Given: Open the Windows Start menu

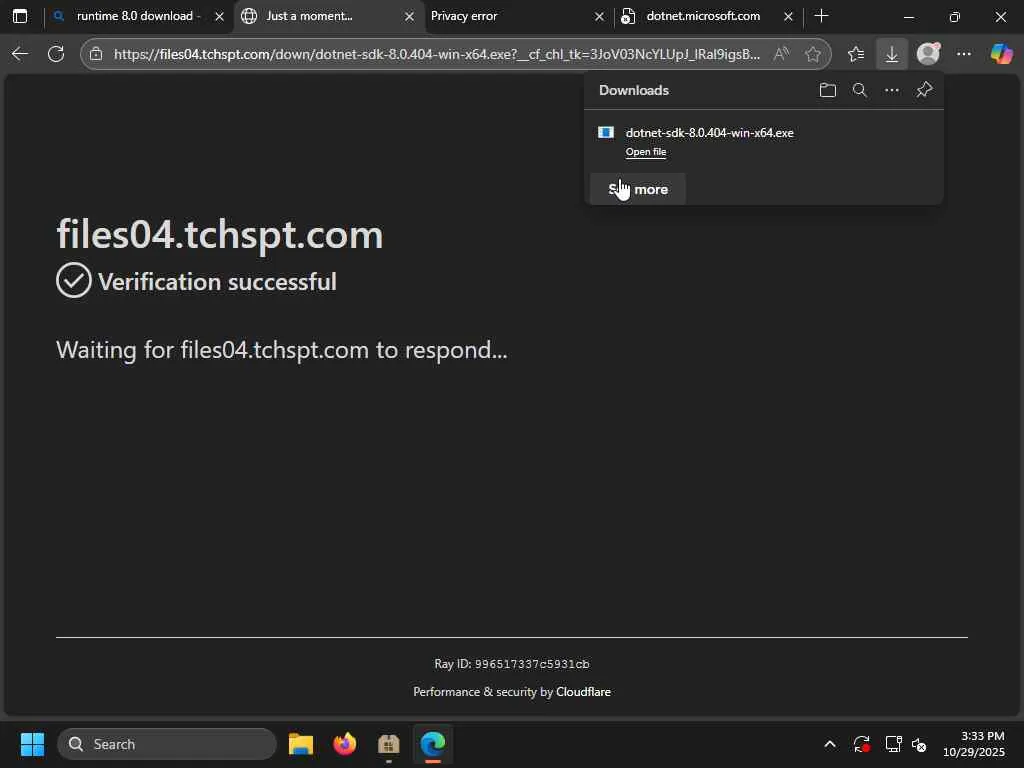Looking at the screenshot, I should pyautogui.click(x=32, y=744).
